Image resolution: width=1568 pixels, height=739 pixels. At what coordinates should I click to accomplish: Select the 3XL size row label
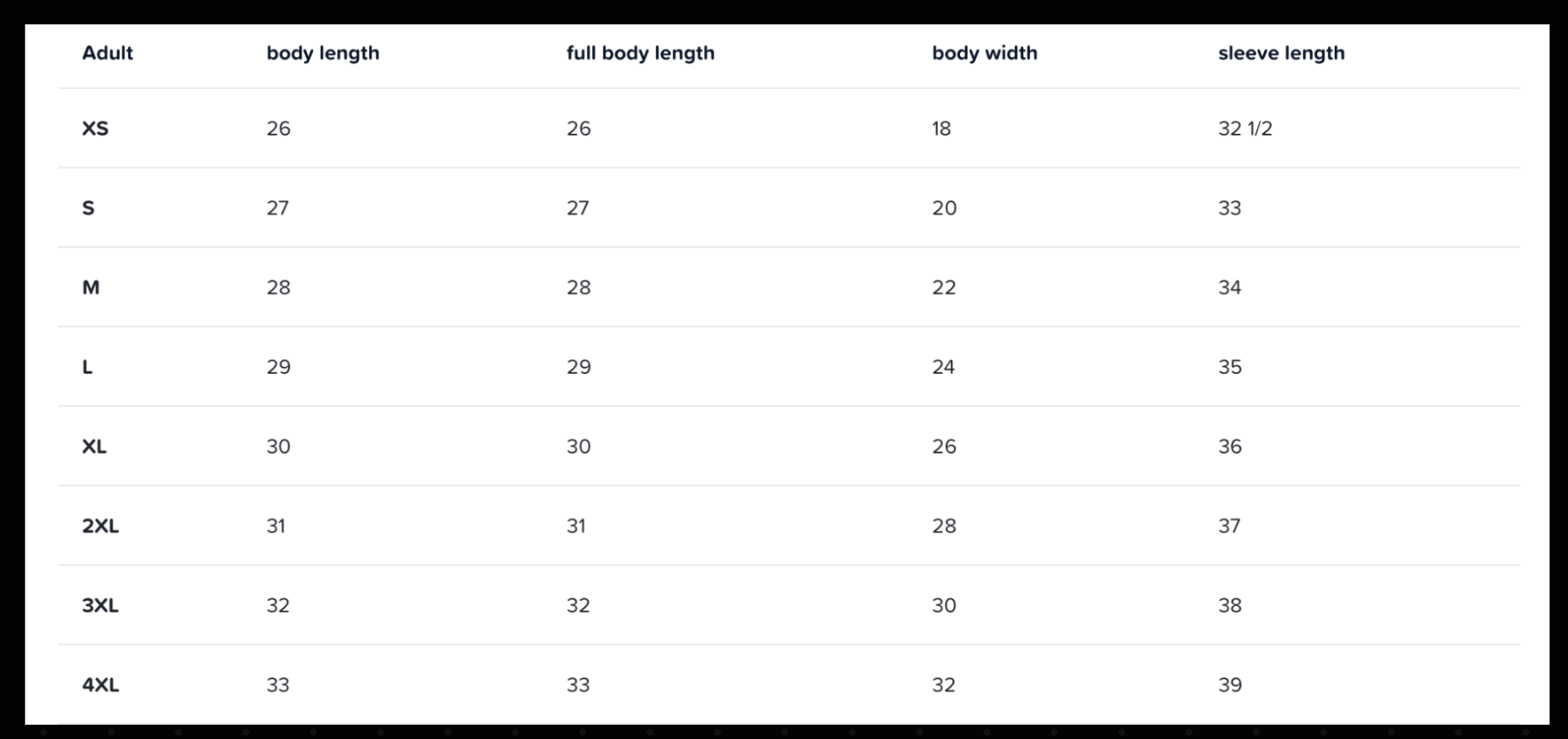click(x=100, y=606)
